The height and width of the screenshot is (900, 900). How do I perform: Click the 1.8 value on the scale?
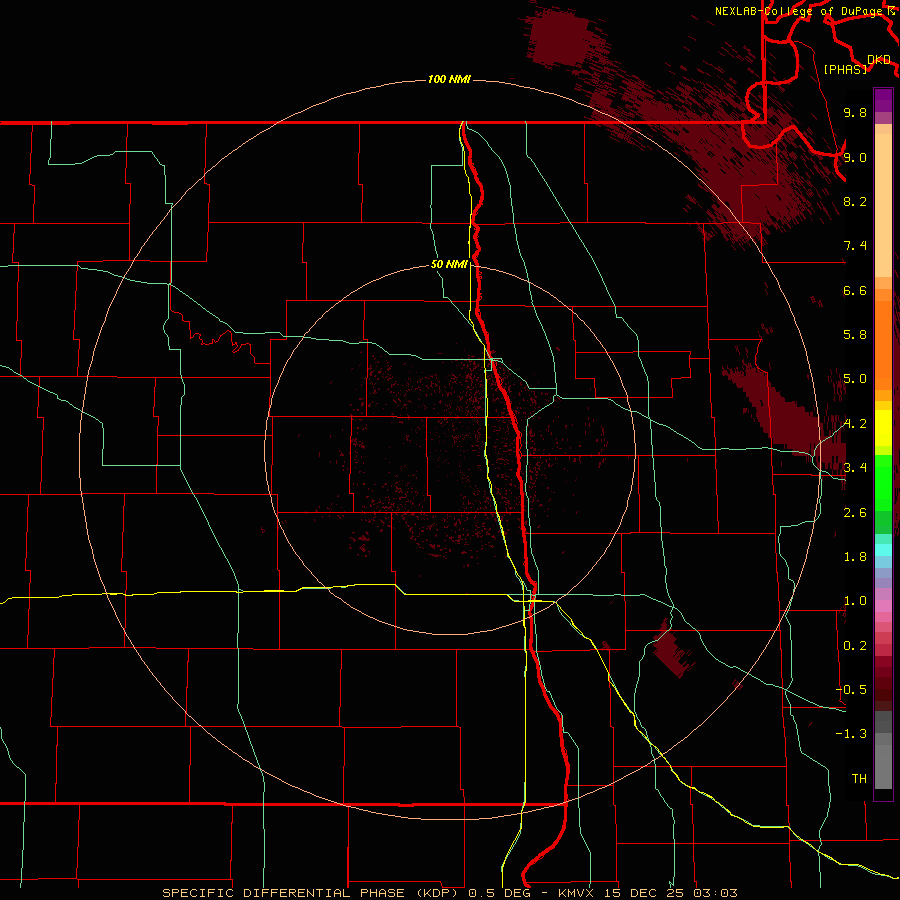(855, 557)
